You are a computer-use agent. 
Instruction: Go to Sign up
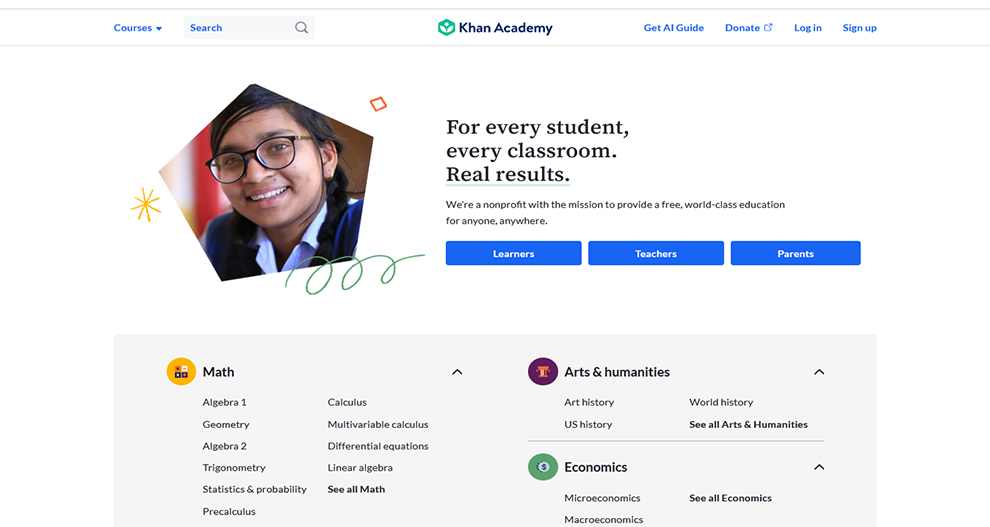click(x=859, y=28)
